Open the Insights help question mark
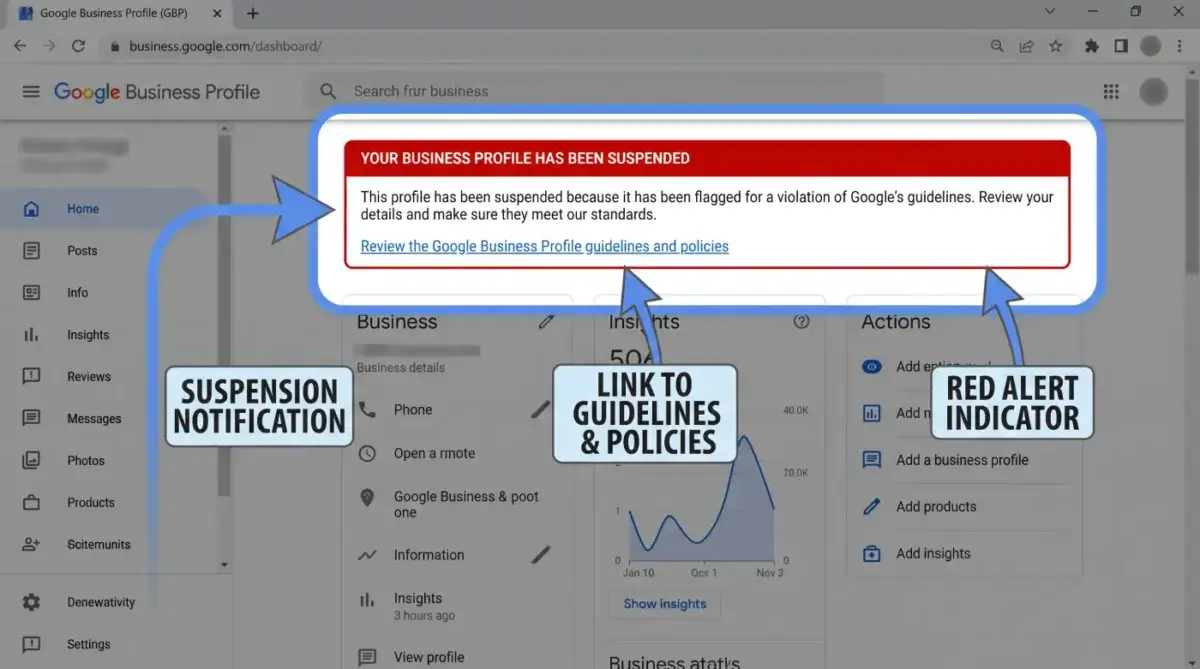Image resolution: width=1200 pixels, height=669 pixels. 801,322
